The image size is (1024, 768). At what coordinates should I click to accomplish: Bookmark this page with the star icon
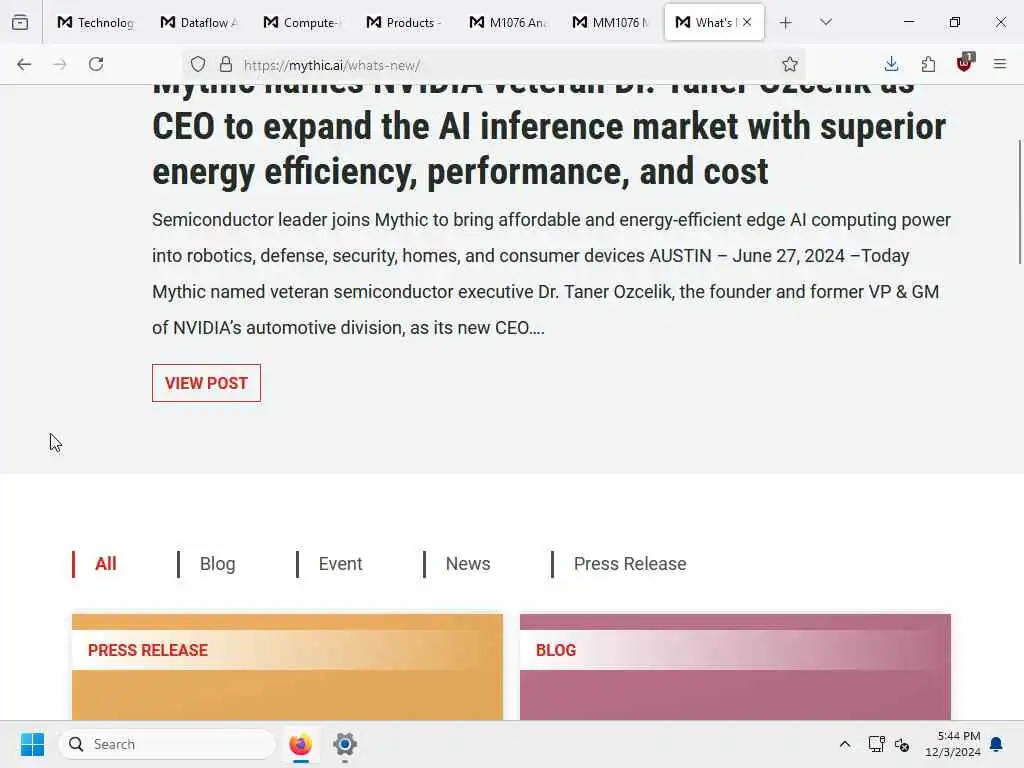790,64
